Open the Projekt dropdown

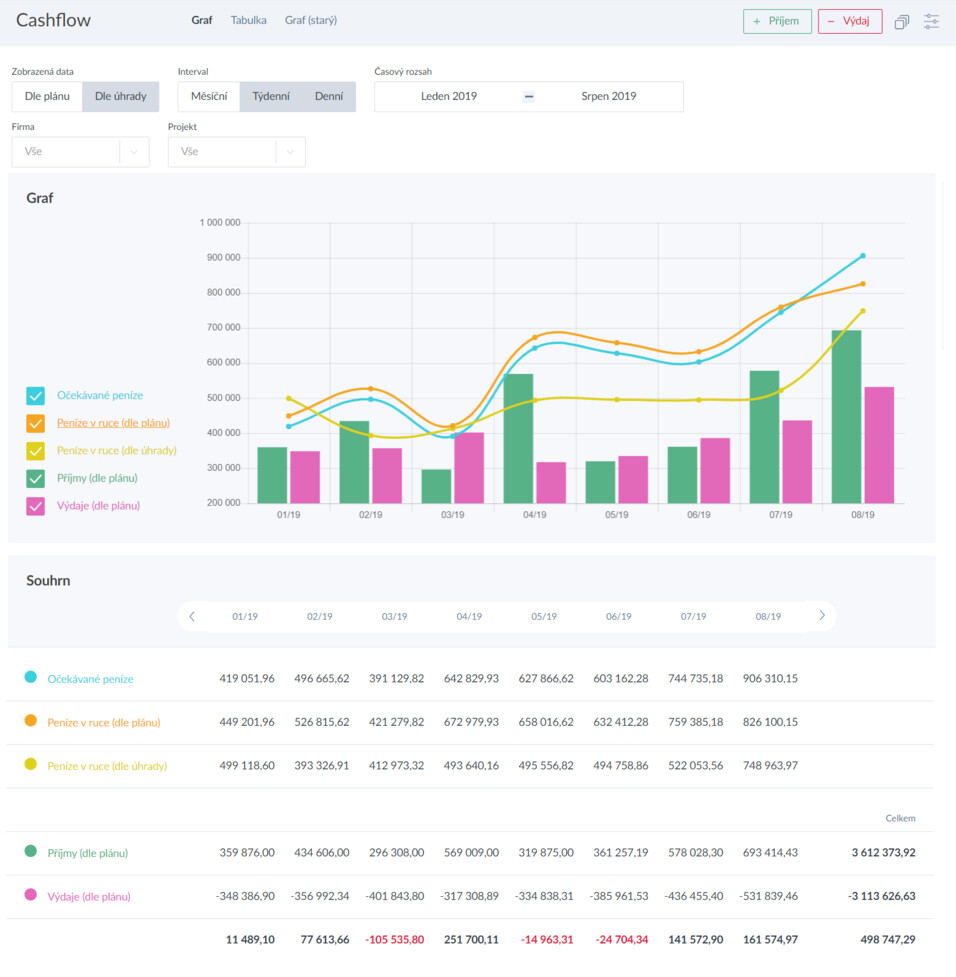[x=236, y=152]
